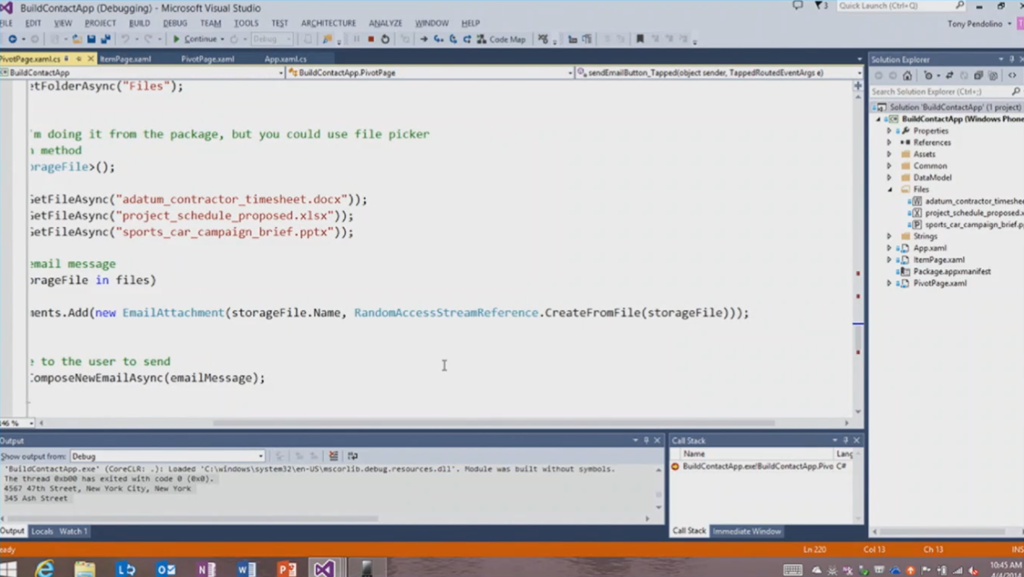
Task: Click Search Solution Explorer field
Action: (946, 91)
